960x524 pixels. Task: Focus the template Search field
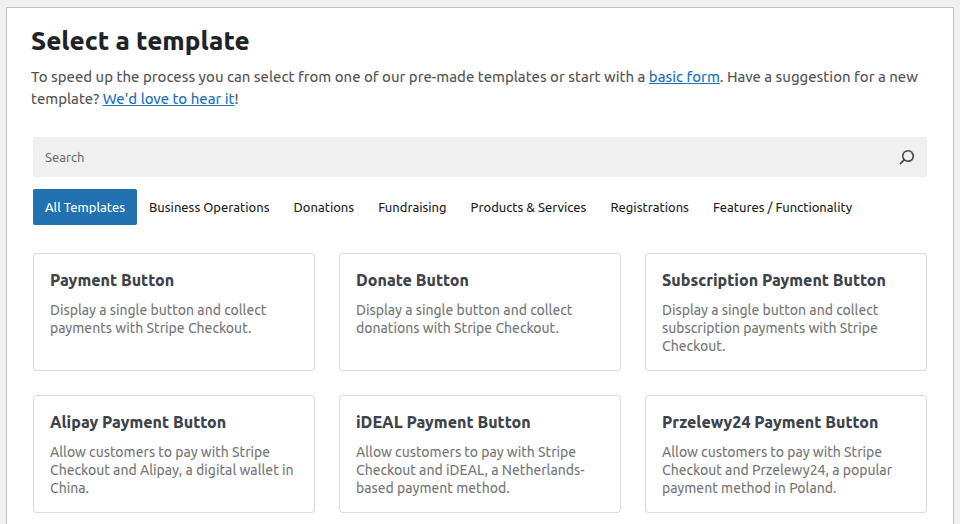460,157
